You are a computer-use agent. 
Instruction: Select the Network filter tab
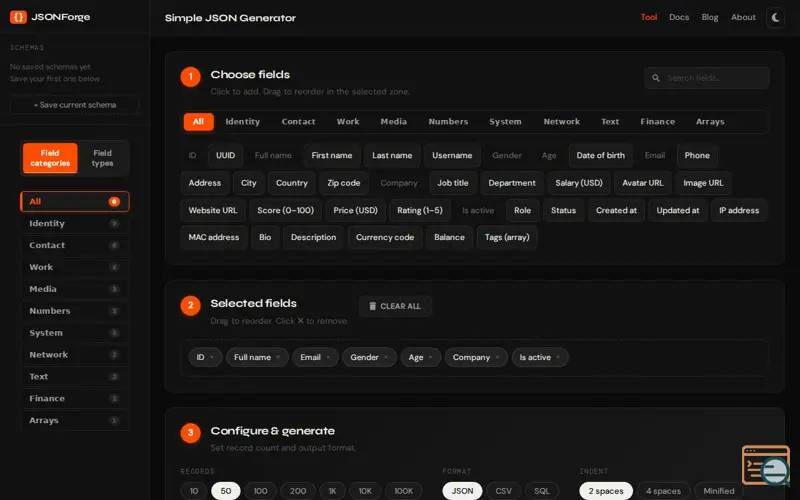pos(562,122)
